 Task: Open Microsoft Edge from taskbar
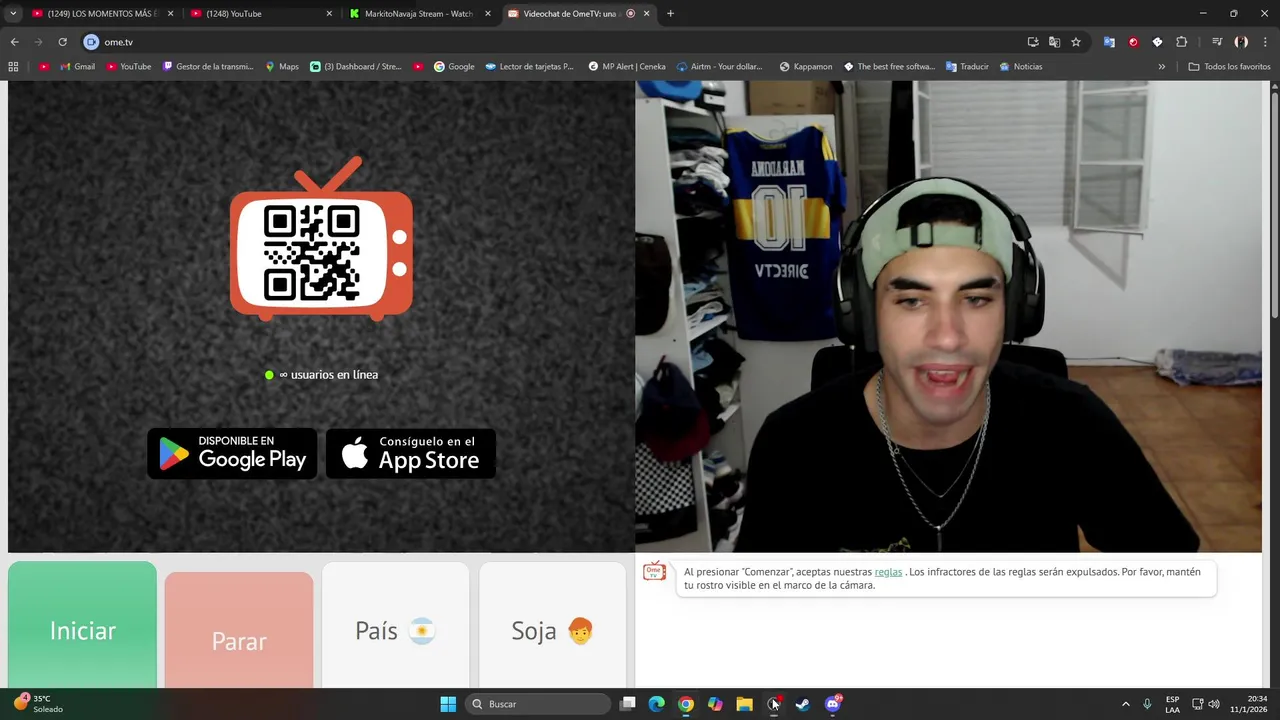656,704
